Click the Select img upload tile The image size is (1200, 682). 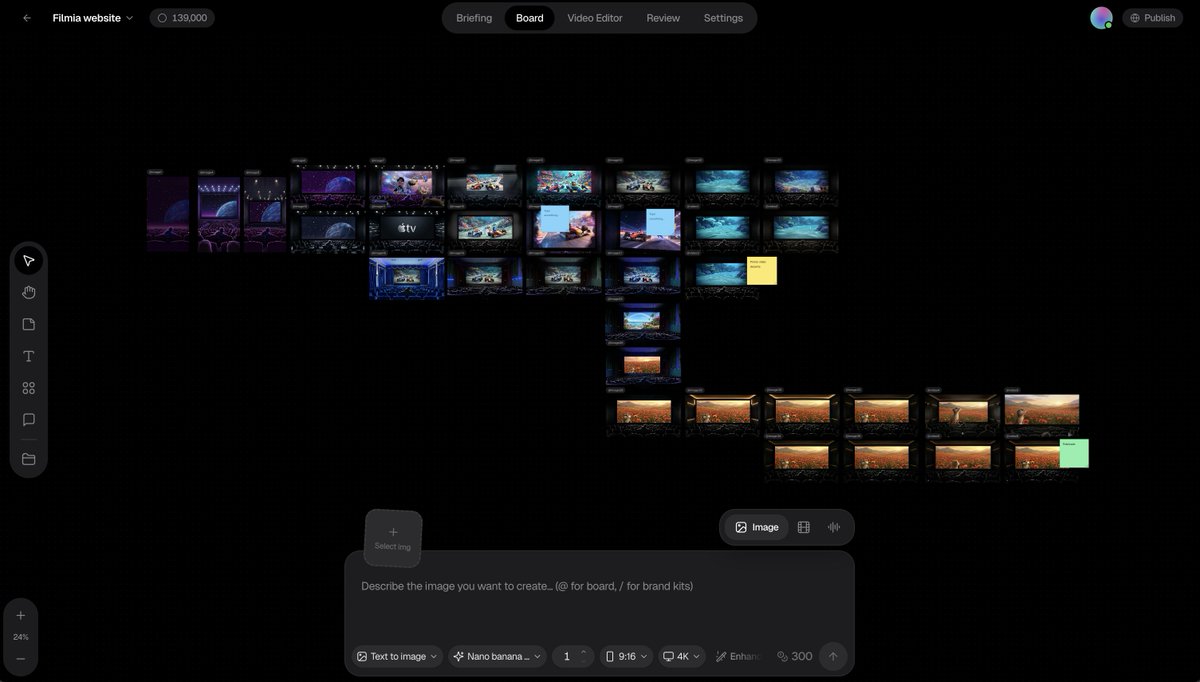(393, 538)
